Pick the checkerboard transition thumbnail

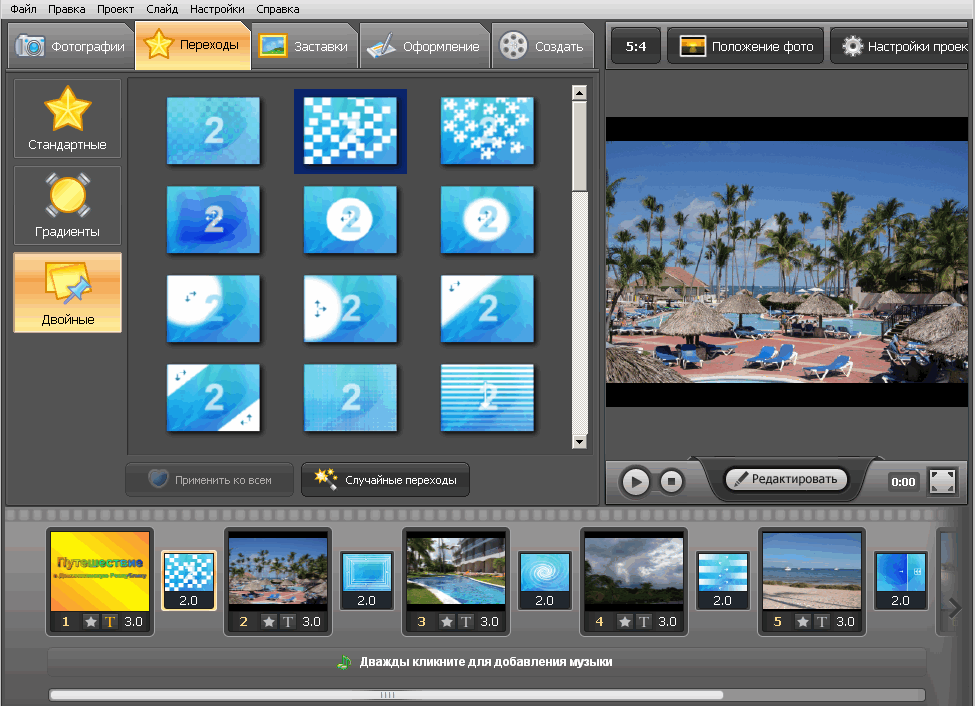coord(350,131)
